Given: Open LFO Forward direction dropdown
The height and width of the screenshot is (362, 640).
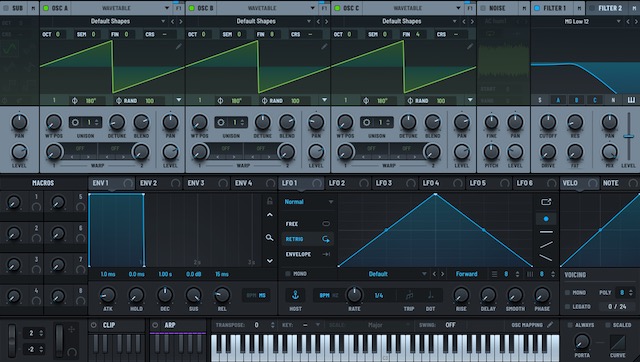Looking at the screenshot, I should click(x=467, y=274).
